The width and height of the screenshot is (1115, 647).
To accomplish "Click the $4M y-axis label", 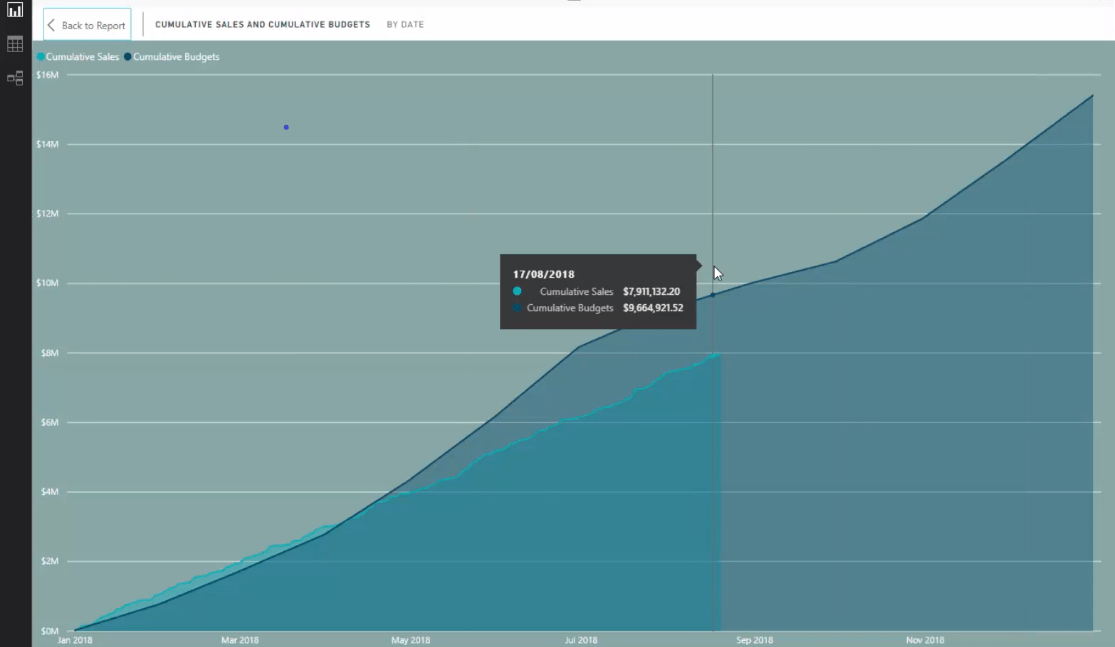I will (x=50, y=492).
